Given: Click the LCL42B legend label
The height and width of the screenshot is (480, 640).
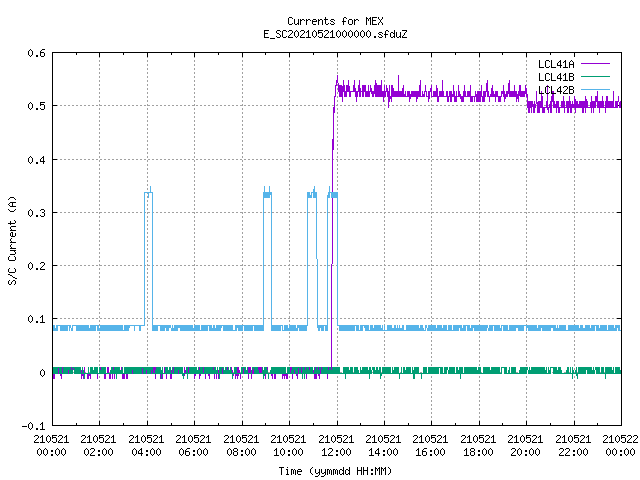Looking at the screenshot, I should [556, 90].
